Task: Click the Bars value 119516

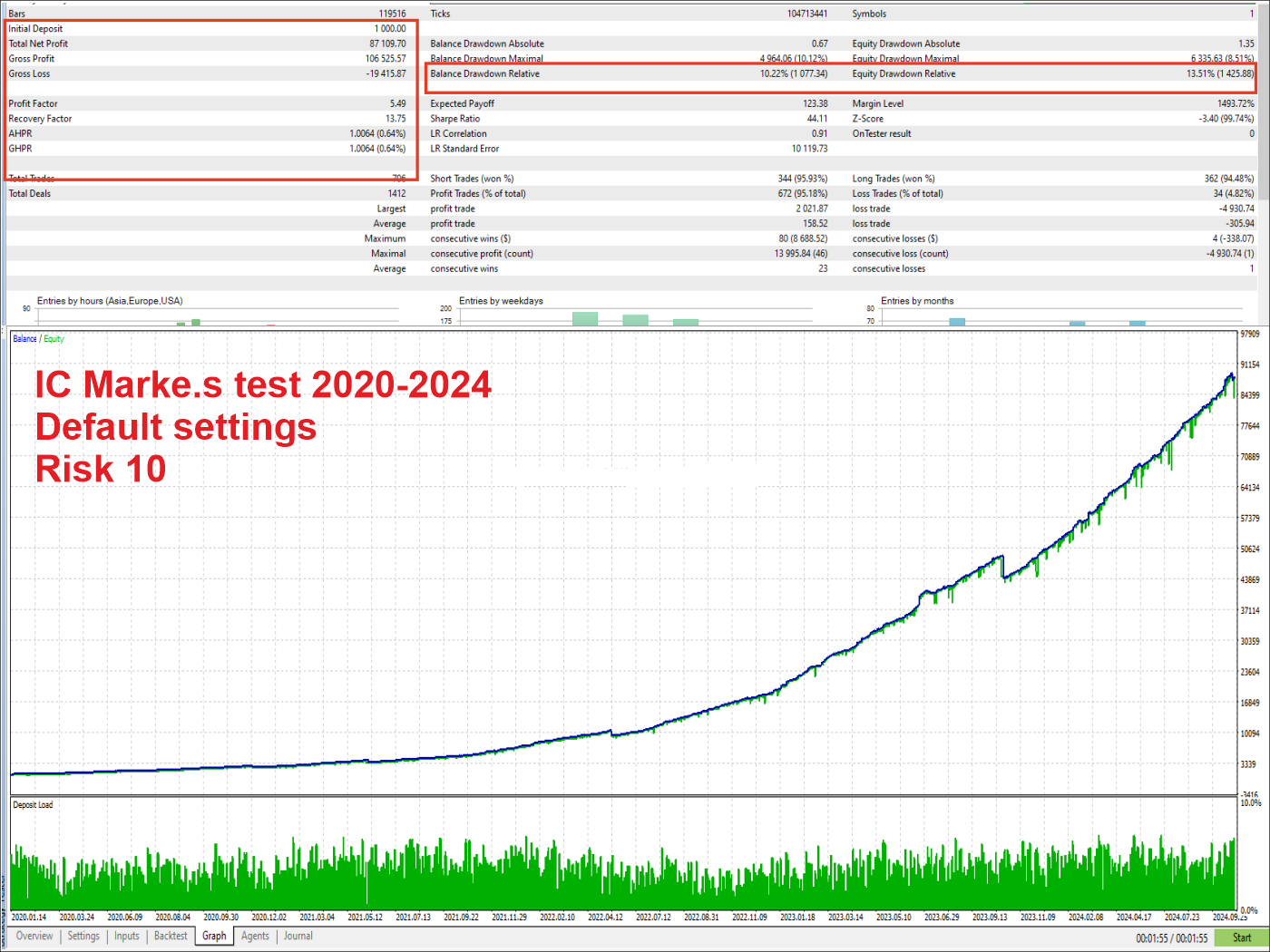Action: (x=392, y=14)
